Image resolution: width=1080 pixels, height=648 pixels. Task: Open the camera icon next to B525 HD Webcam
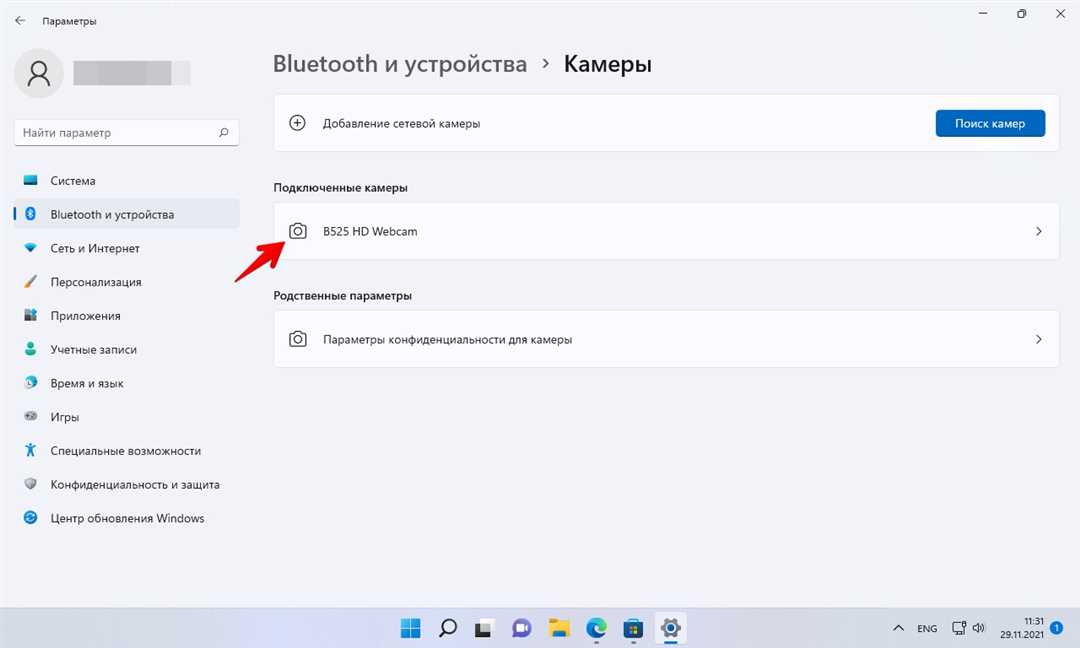298,231
